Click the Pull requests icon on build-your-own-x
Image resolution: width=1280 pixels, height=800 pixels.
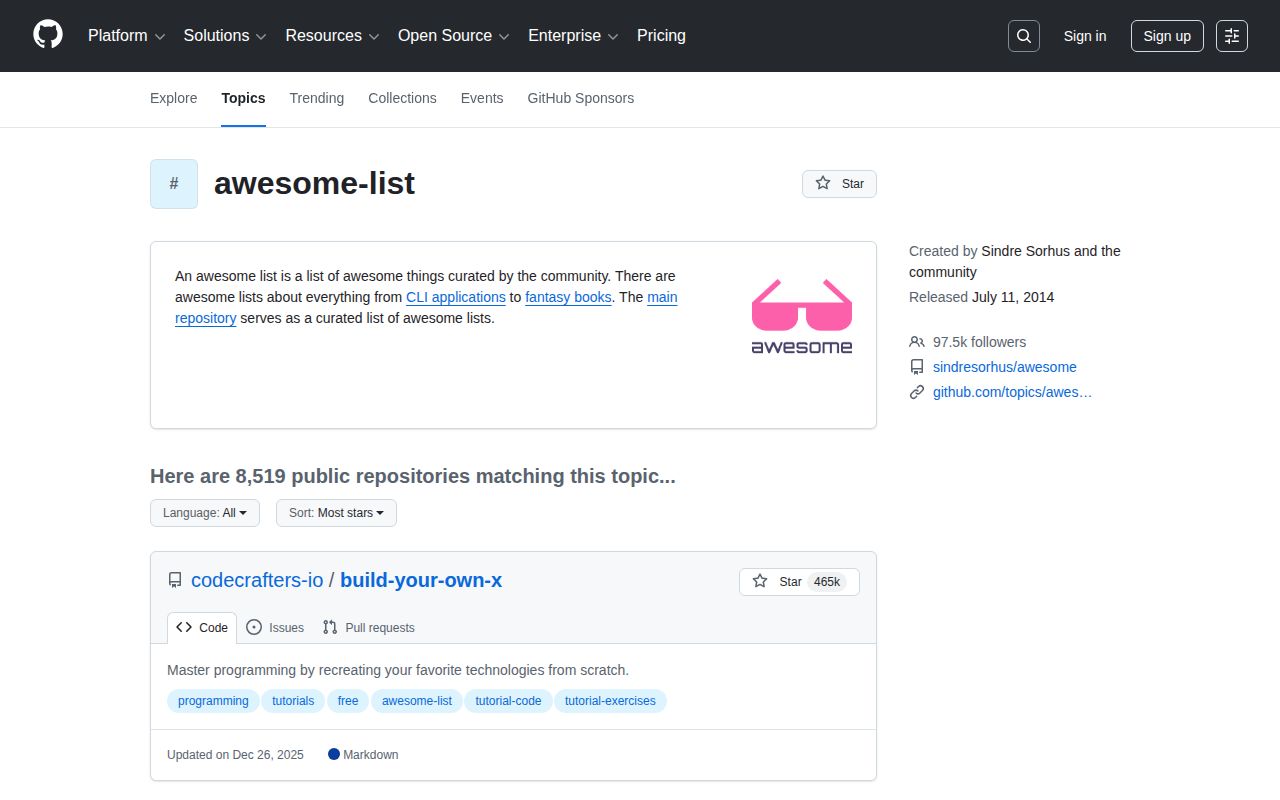coord(329,627)
